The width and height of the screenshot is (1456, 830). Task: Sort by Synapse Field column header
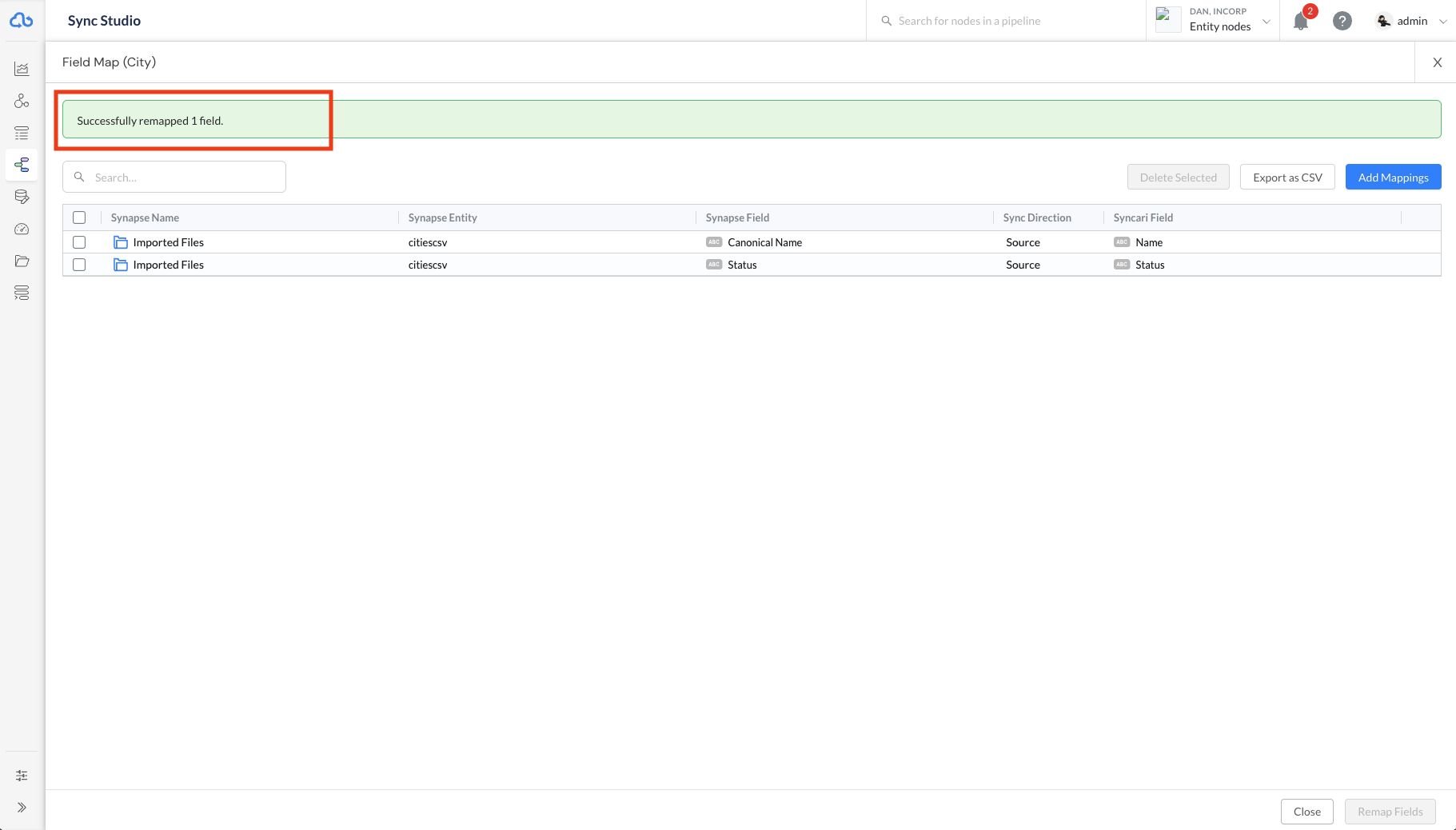pos(737,217)
